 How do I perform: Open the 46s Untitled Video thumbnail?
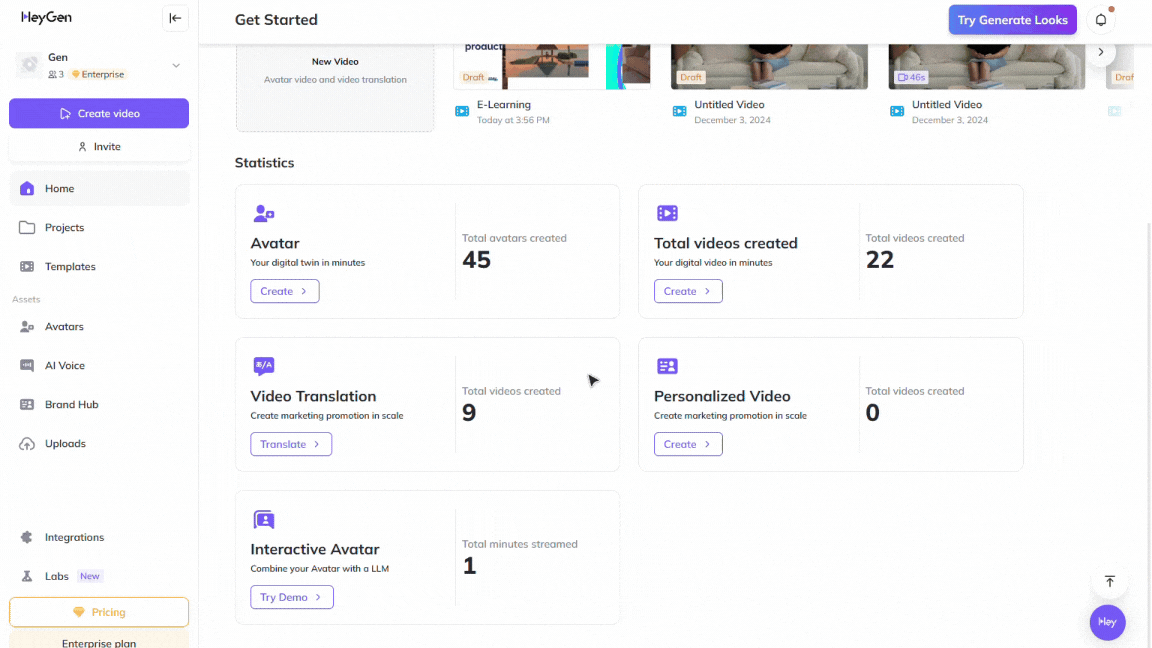coord(987,67)
